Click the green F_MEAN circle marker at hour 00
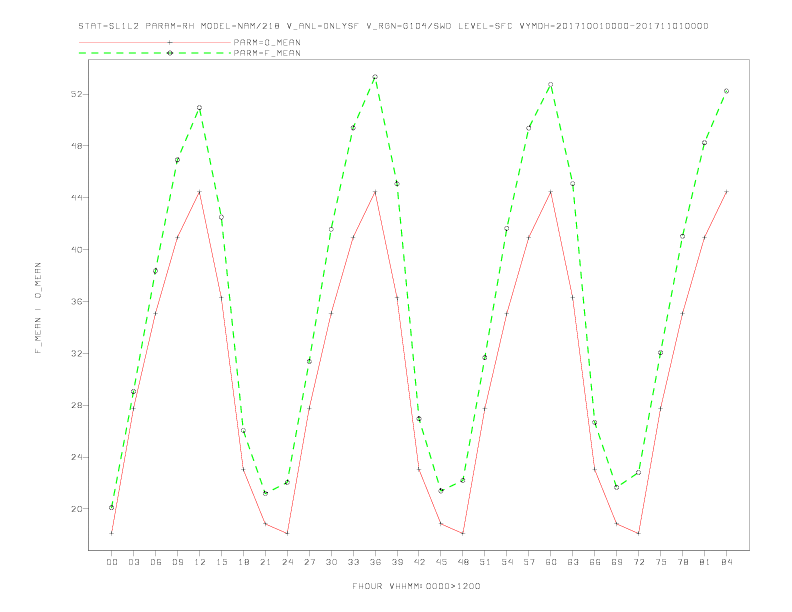 [x=112, y=507]
